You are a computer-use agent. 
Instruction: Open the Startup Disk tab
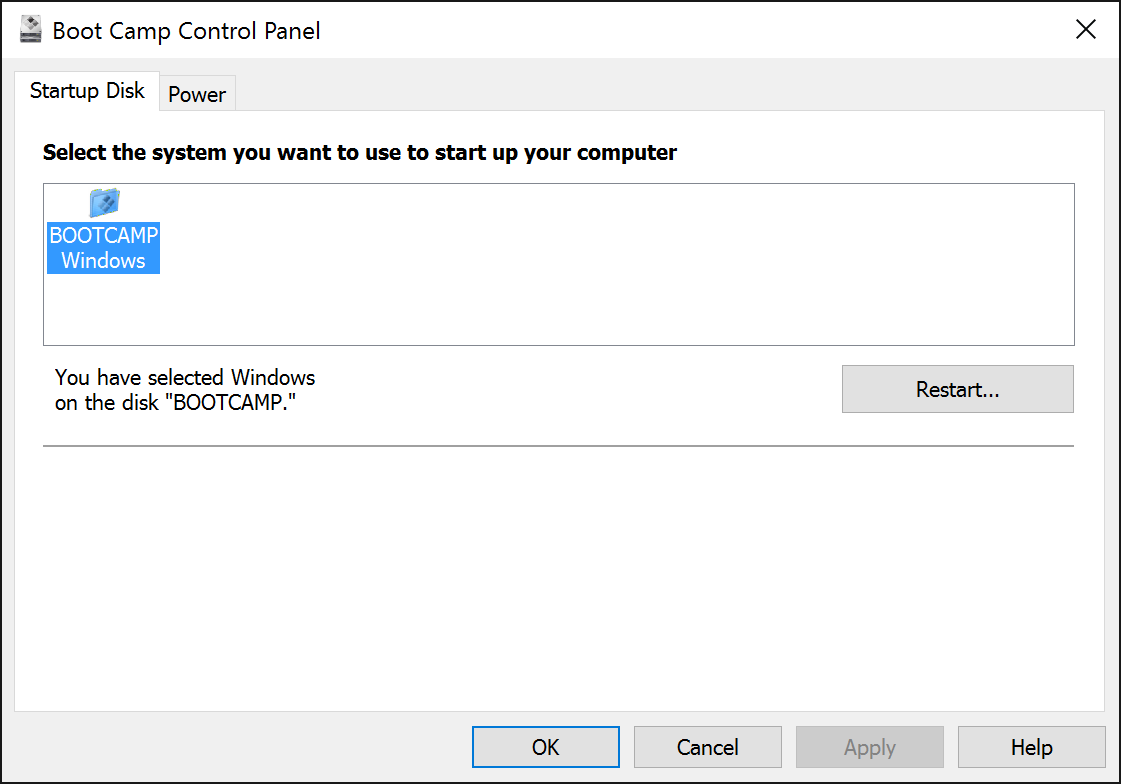click(x=87, y=91)
